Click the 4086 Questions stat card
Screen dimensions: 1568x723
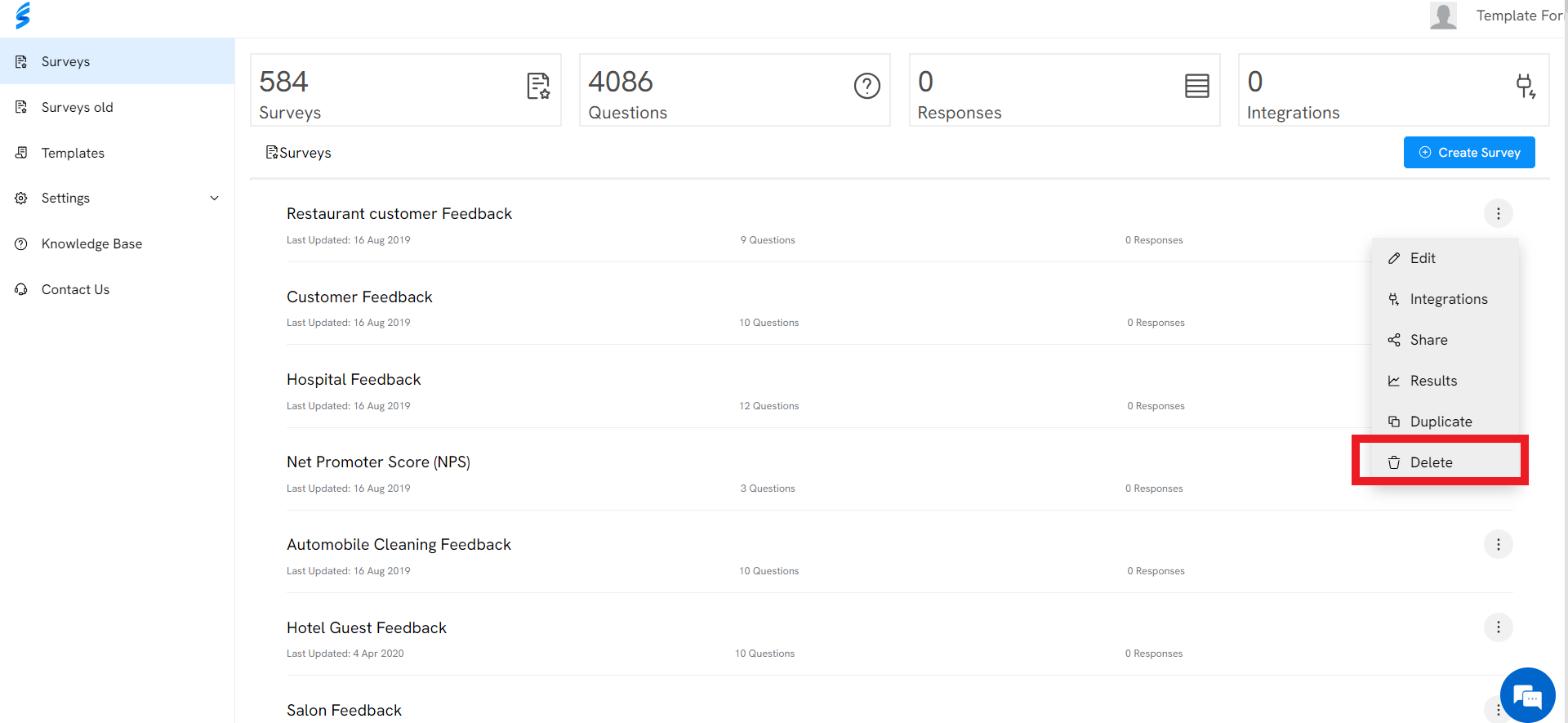coord(735,90)
